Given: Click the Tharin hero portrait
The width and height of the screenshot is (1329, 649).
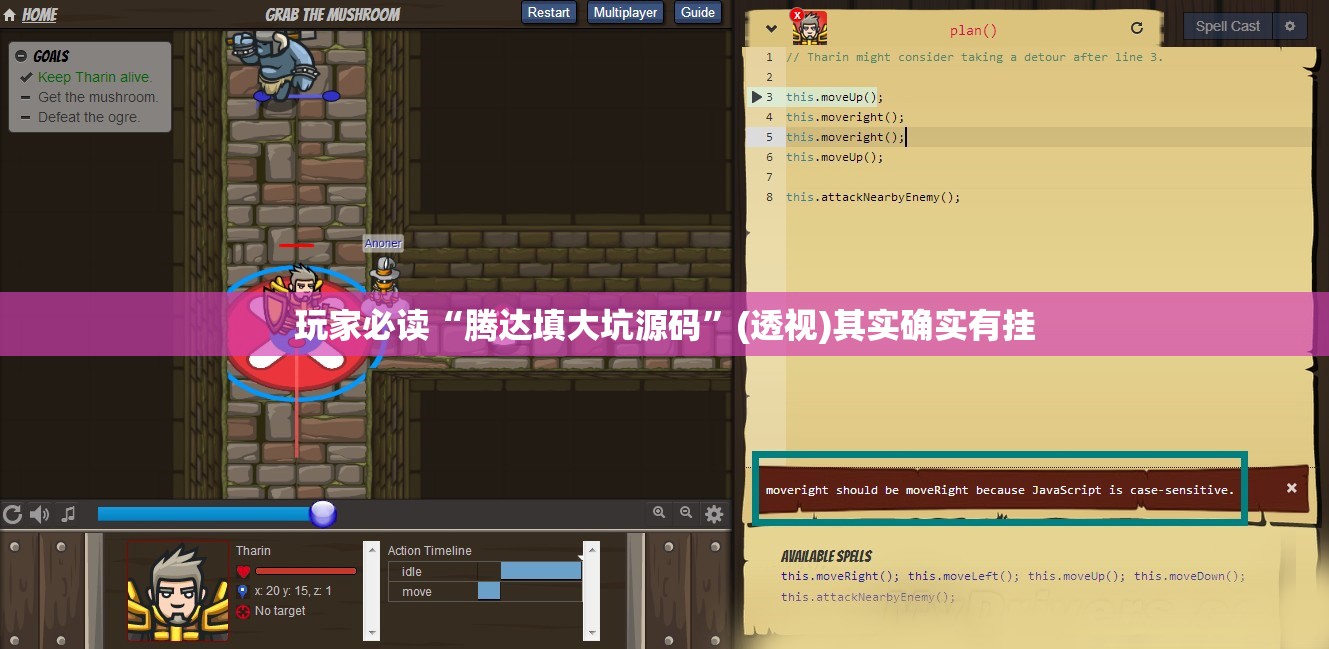Looking at the screenshot, I should (x=178, y=590).
